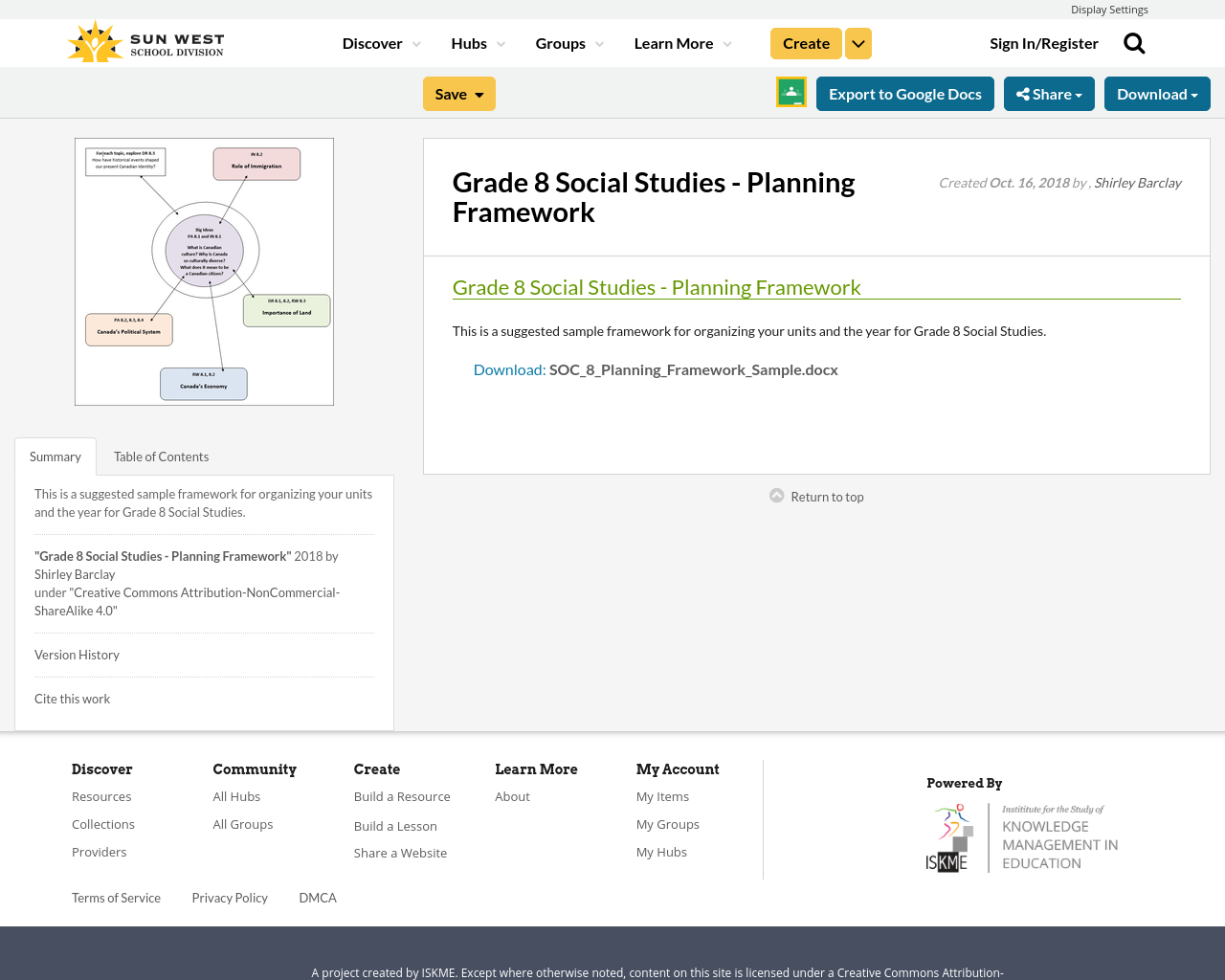Expand the Download dropdown
1225x980 pixels.
coord(1156,93)
